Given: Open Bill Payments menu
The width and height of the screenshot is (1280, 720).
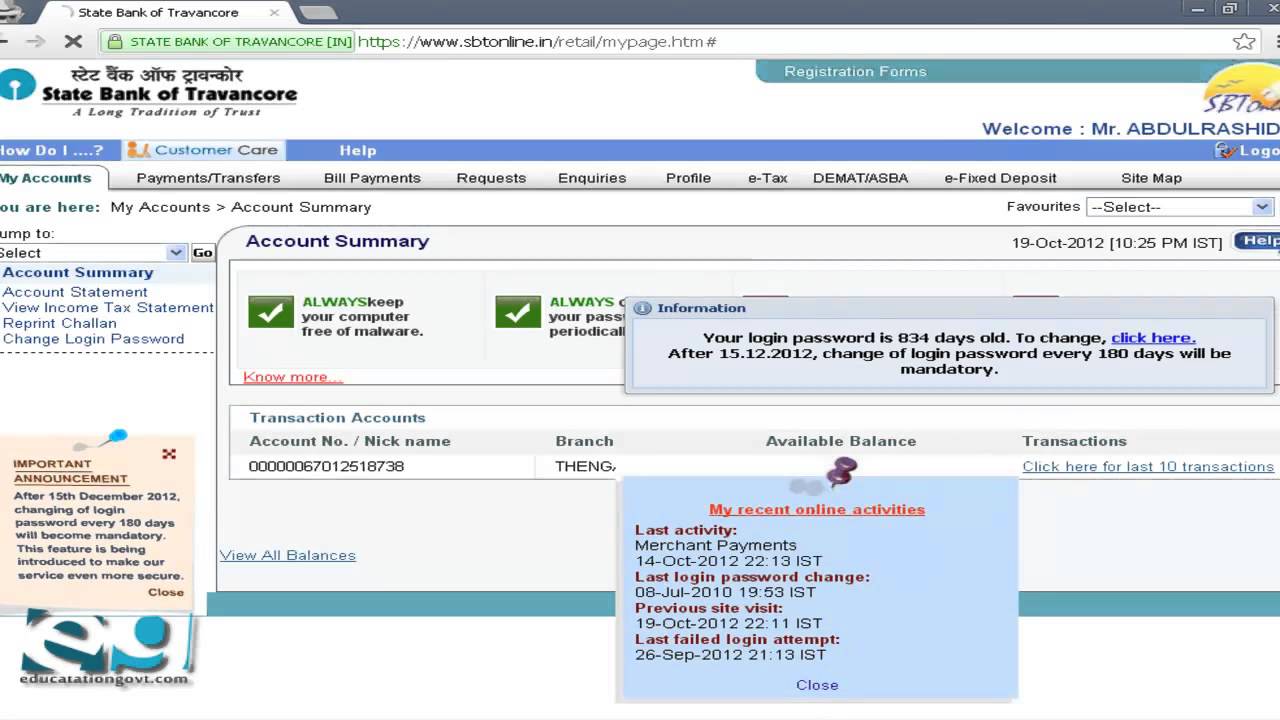Looking at the screenshot, I should (x=372, y=178).
